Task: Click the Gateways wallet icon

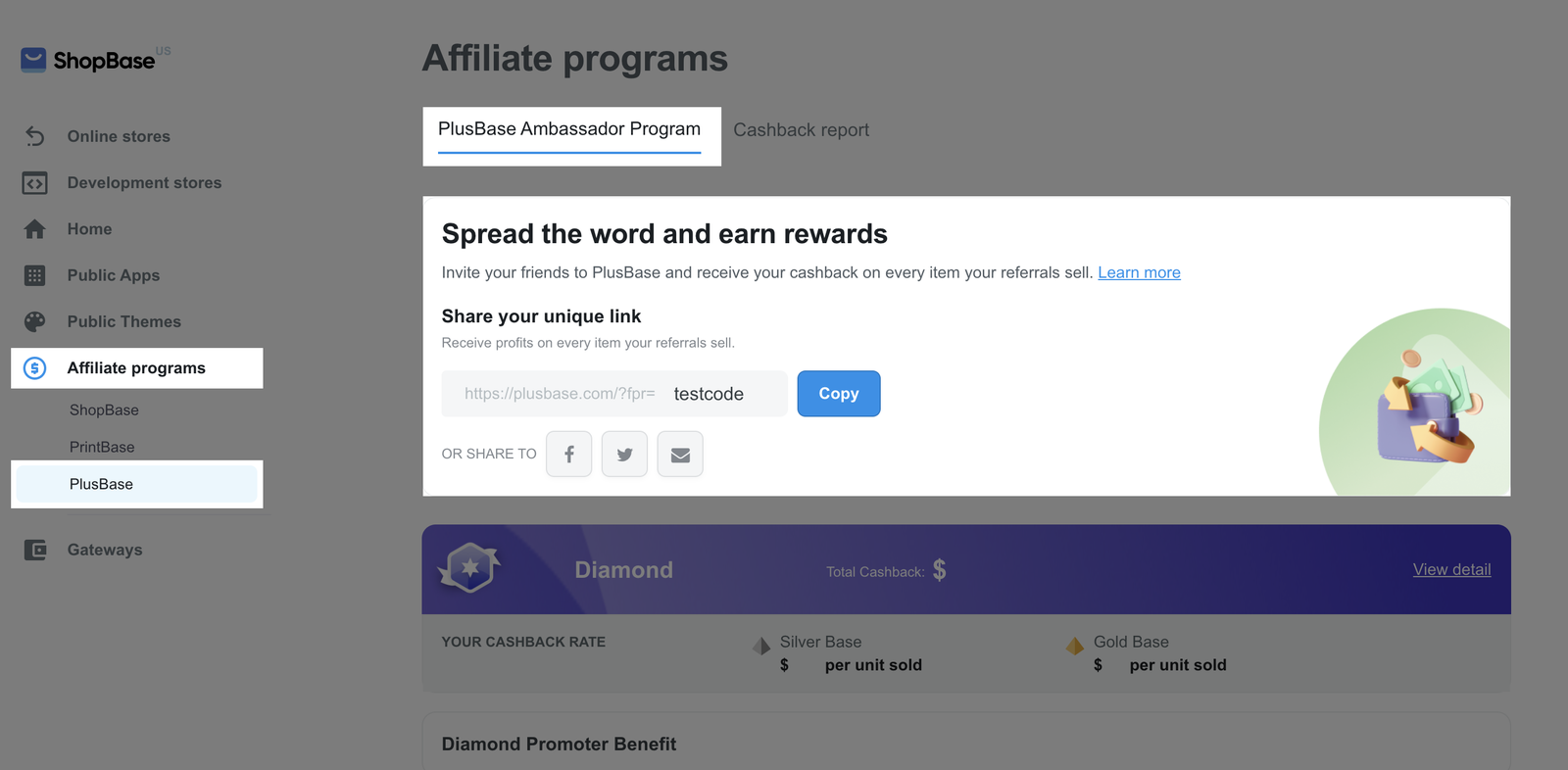Action: point(35,551)
